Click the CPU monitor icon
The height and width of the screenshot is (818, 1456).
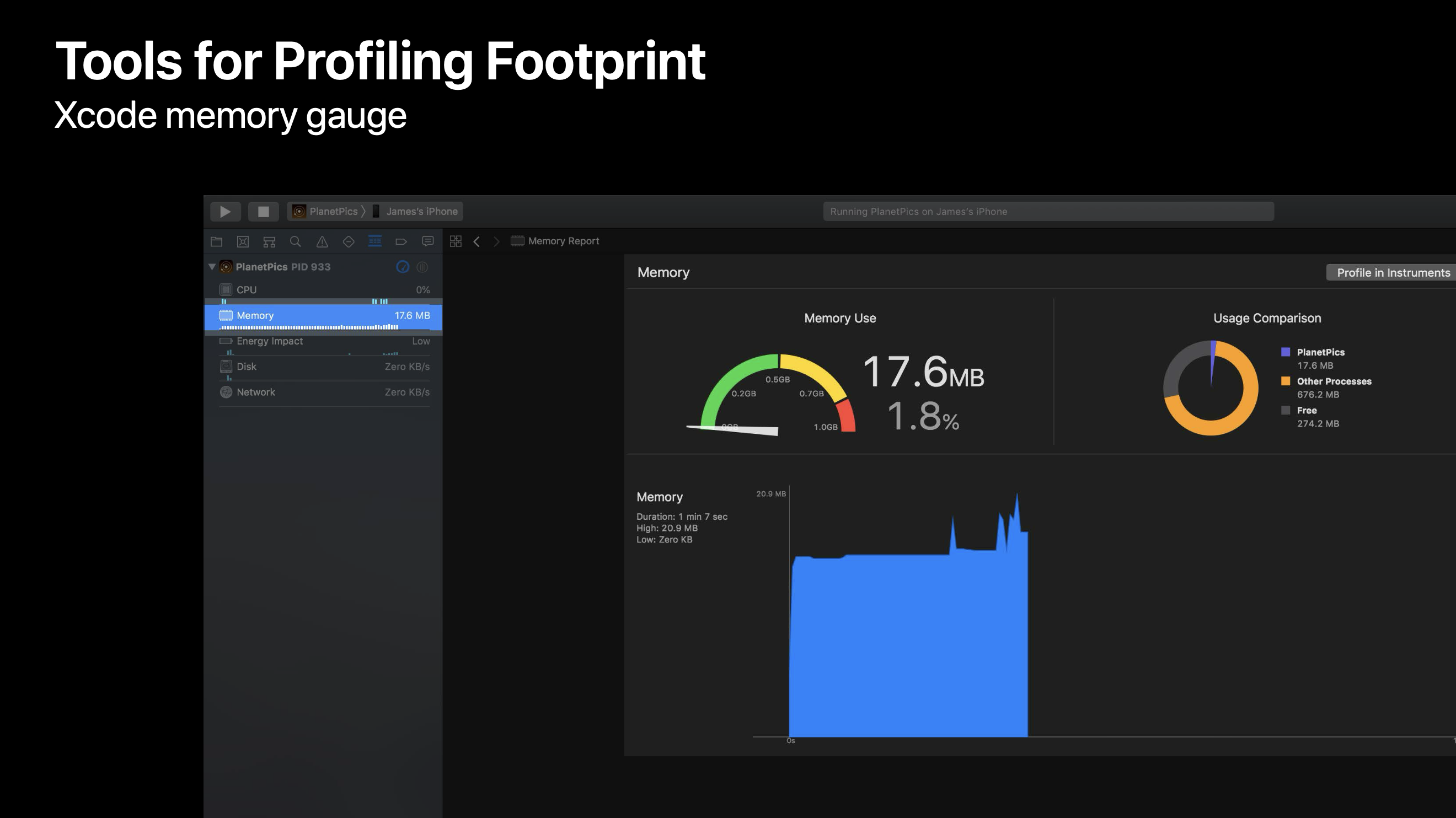pyautogui.click(x=225, y=289)
